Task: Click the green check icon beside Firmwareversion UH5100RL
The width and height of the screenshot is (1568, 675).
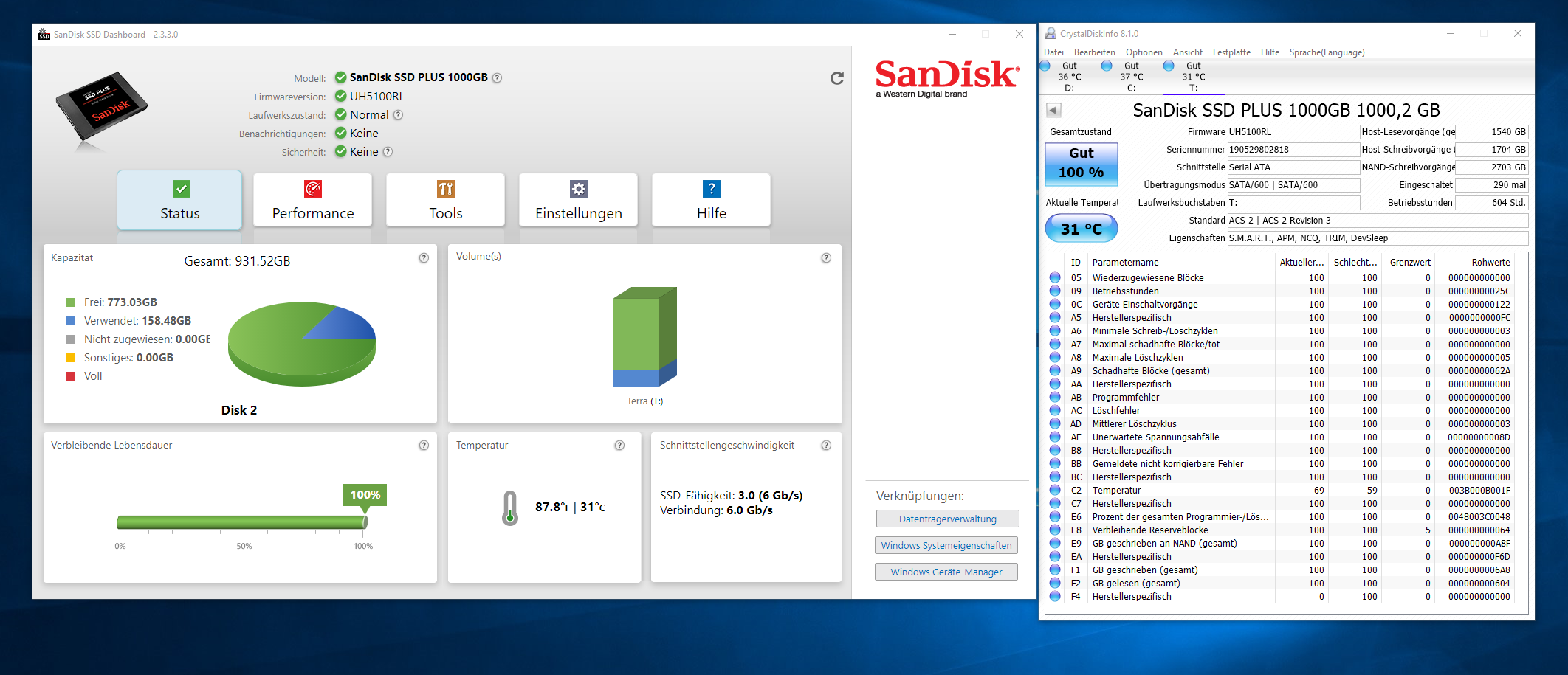Action: pos(341,96)
